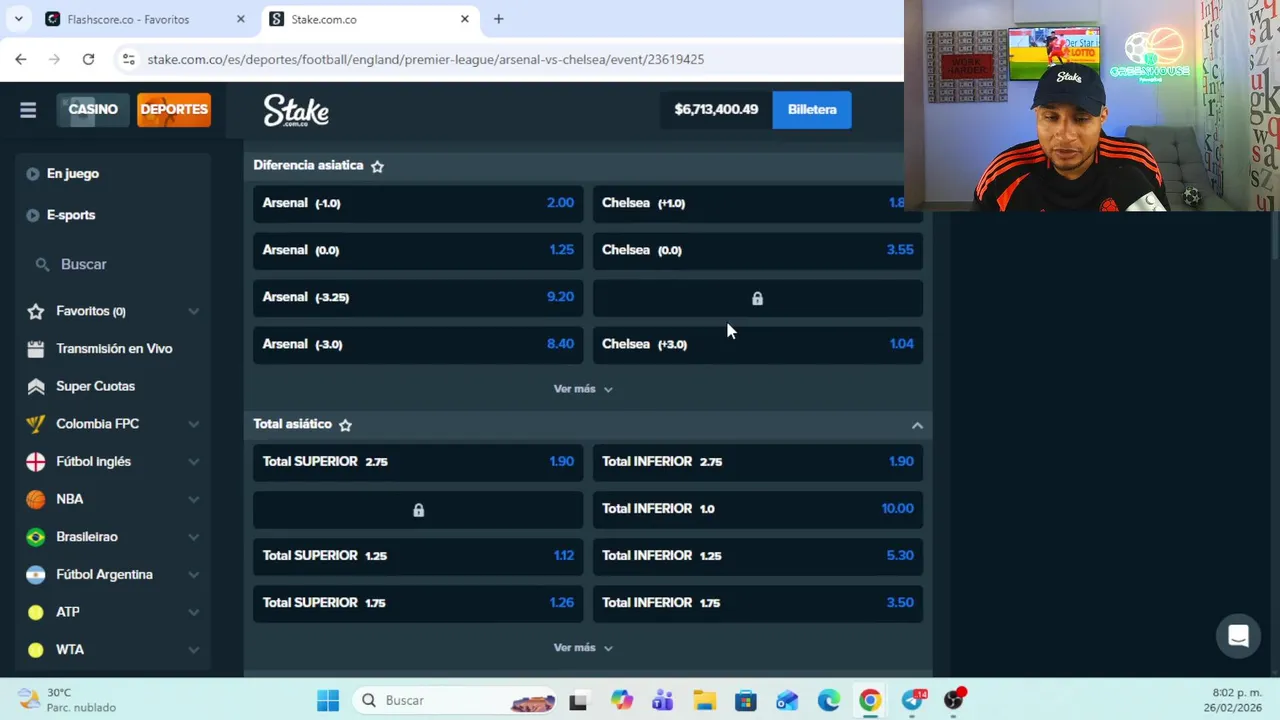Open the Billetera wallet button
The width and height of the screenshot is (1280, 720).
[x=812, y=110]
